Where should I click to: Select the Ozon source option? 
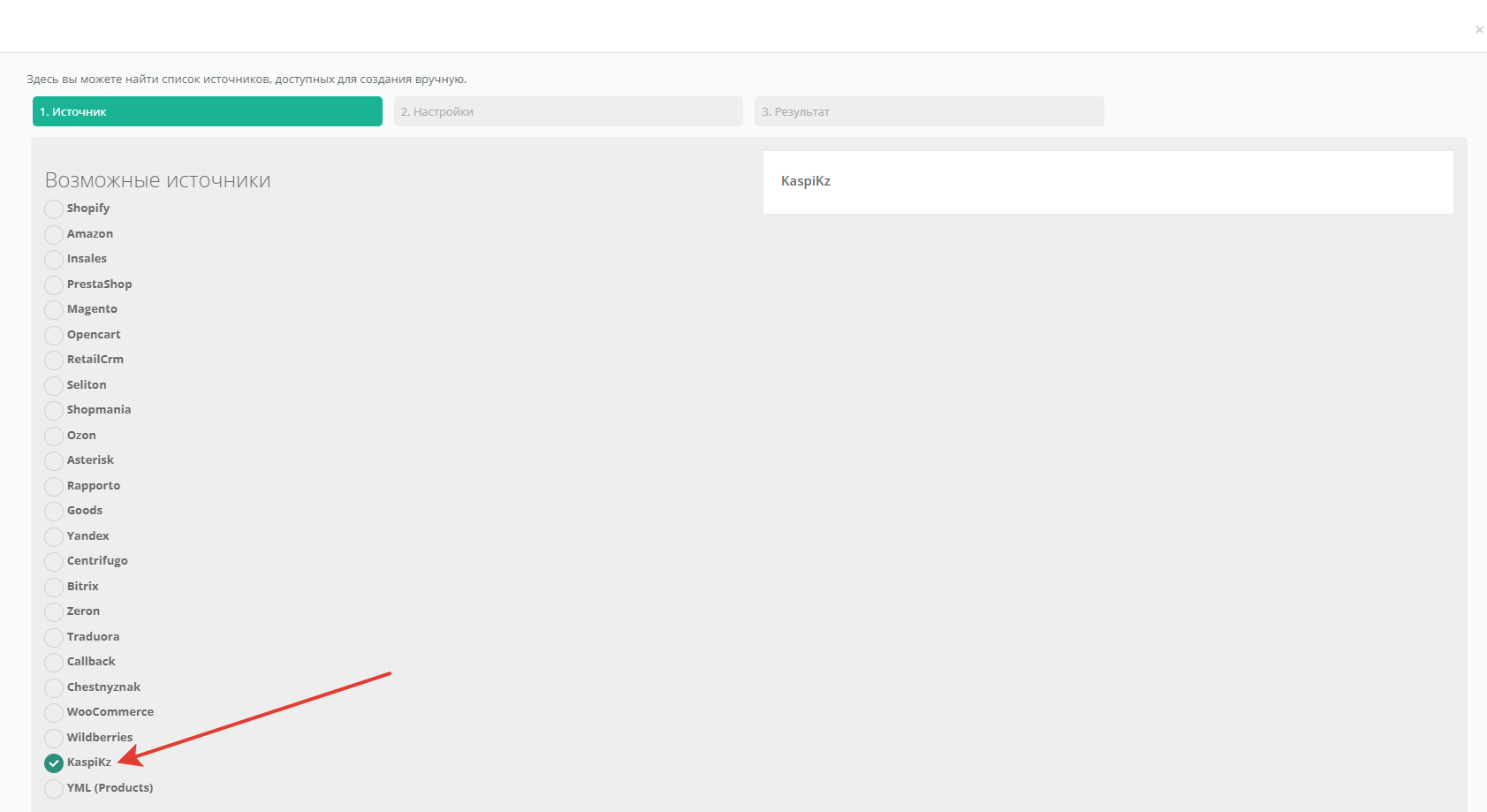(54, 436)
